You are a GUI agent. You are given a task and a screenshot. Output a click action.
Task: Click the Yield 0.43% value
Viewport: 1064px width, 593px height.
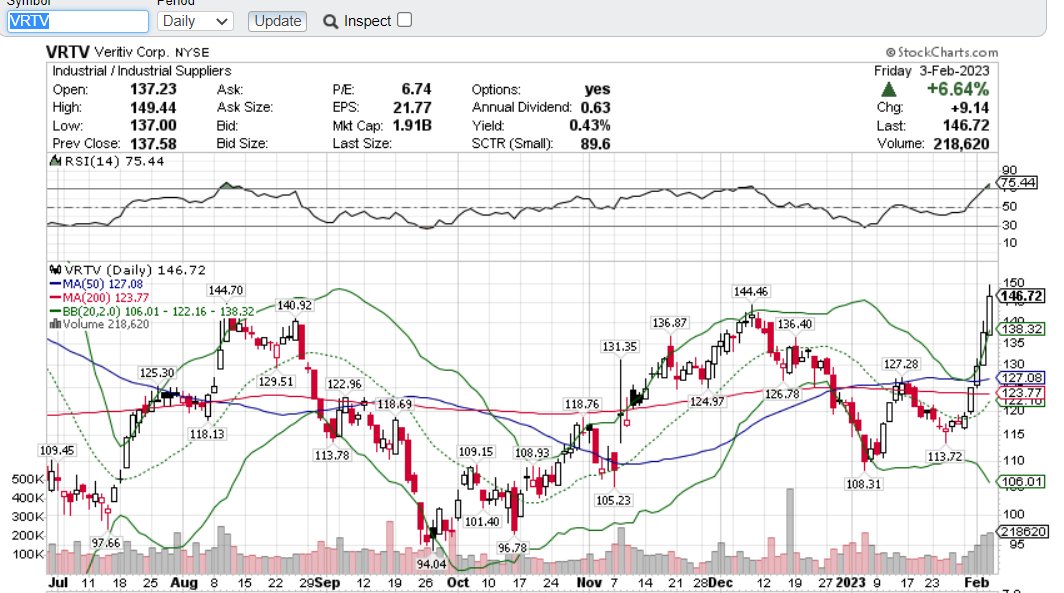[x=590, y=126]
